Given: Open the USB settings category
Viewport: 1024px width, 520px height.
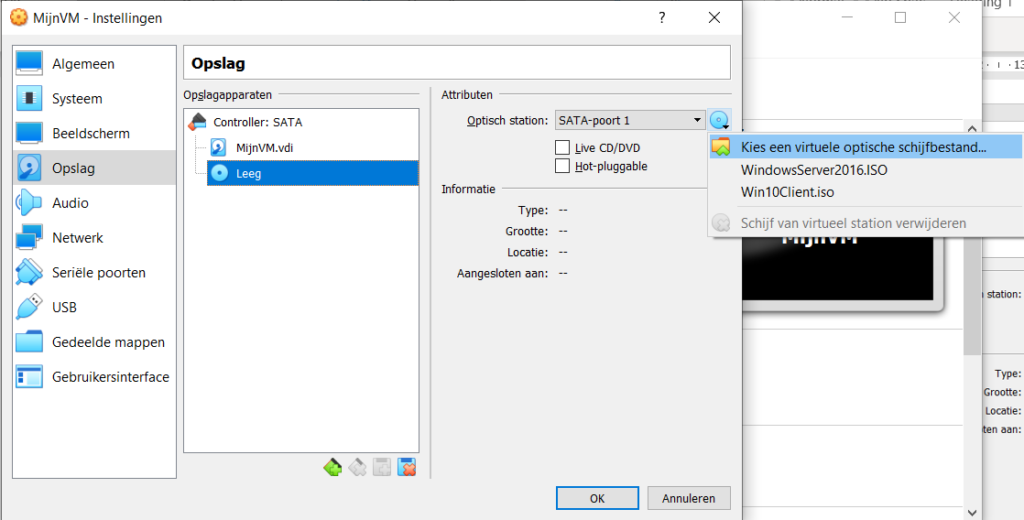Looking at the screenshot, I should pyautogui.click(x=64, y=307).
